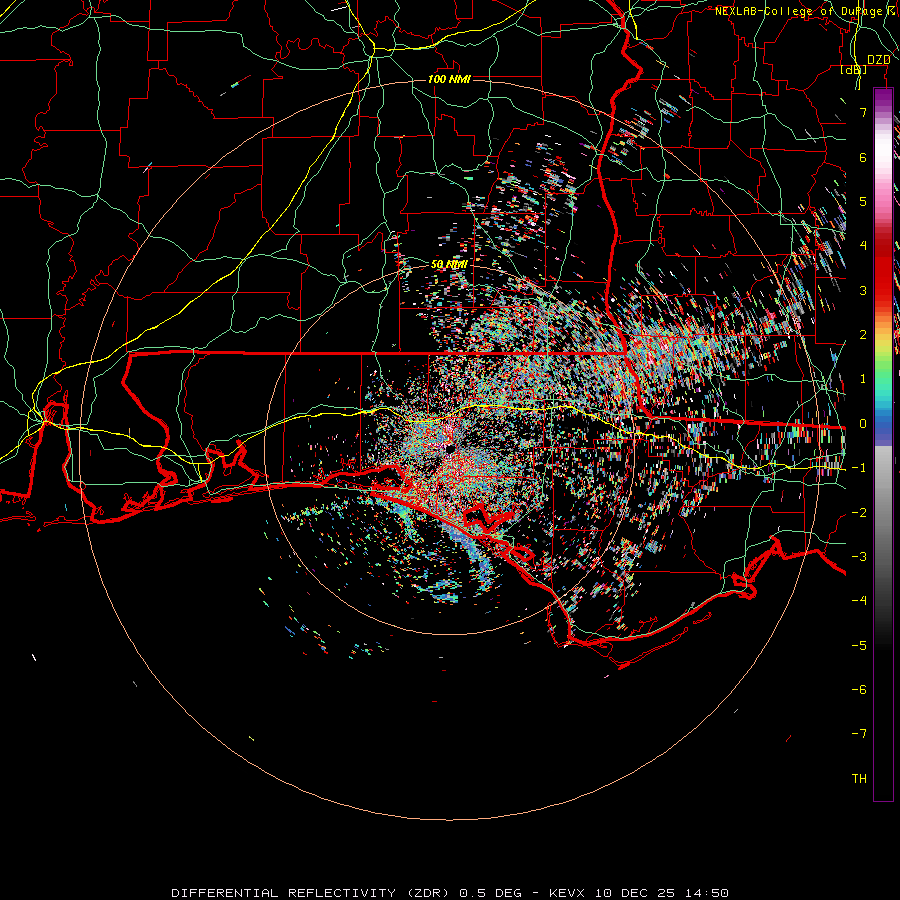
Task: Click the "3" value on color scale
Action: tap(863, 290)
